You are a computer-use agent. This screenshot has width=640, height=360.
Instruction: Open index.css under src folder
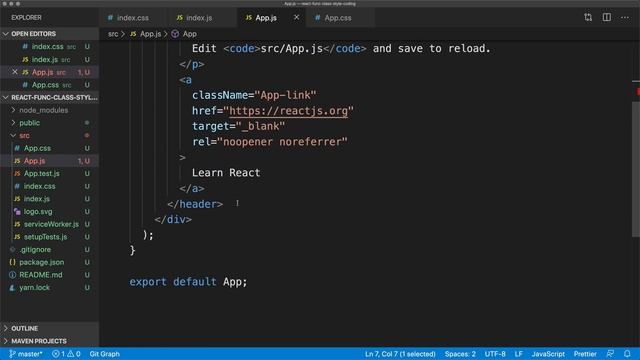click(49, 186)
